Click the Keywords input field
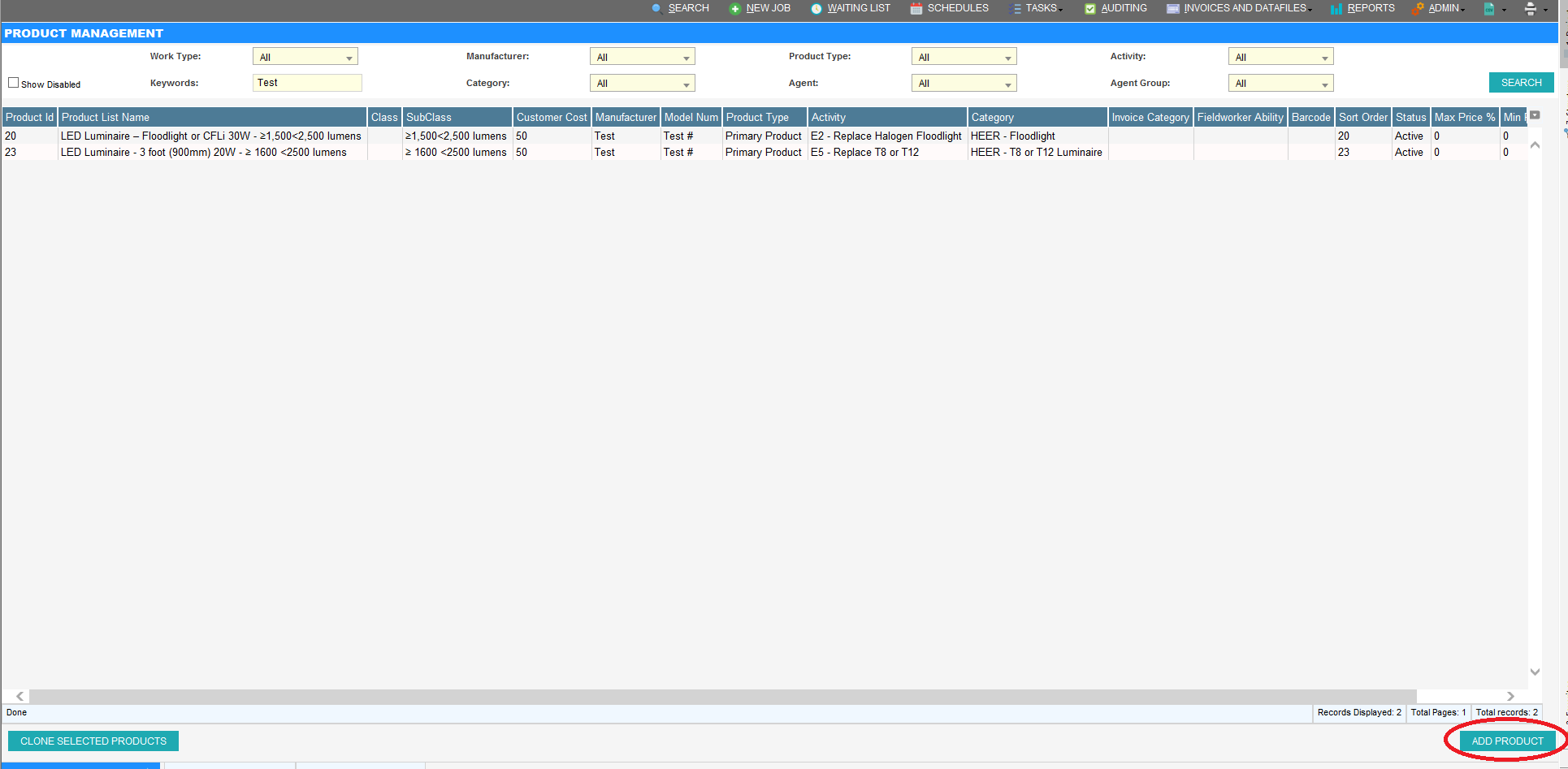This screenshot has height=769, width=1568. [x=307, y=83]
